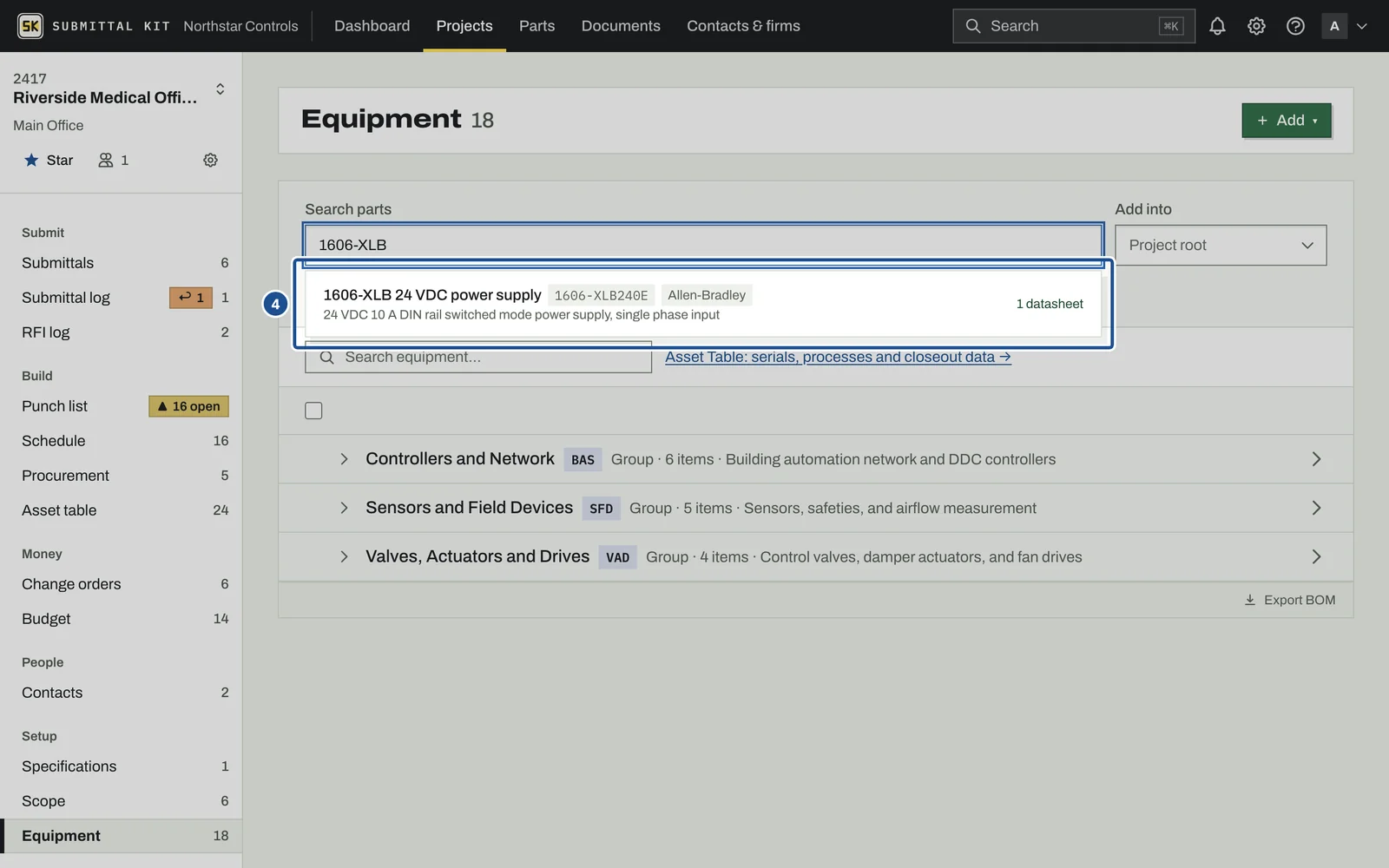The height and width of the screenshot is (868, 1389).
Task: Switch to the Parts tab
Action: [537, 26]
